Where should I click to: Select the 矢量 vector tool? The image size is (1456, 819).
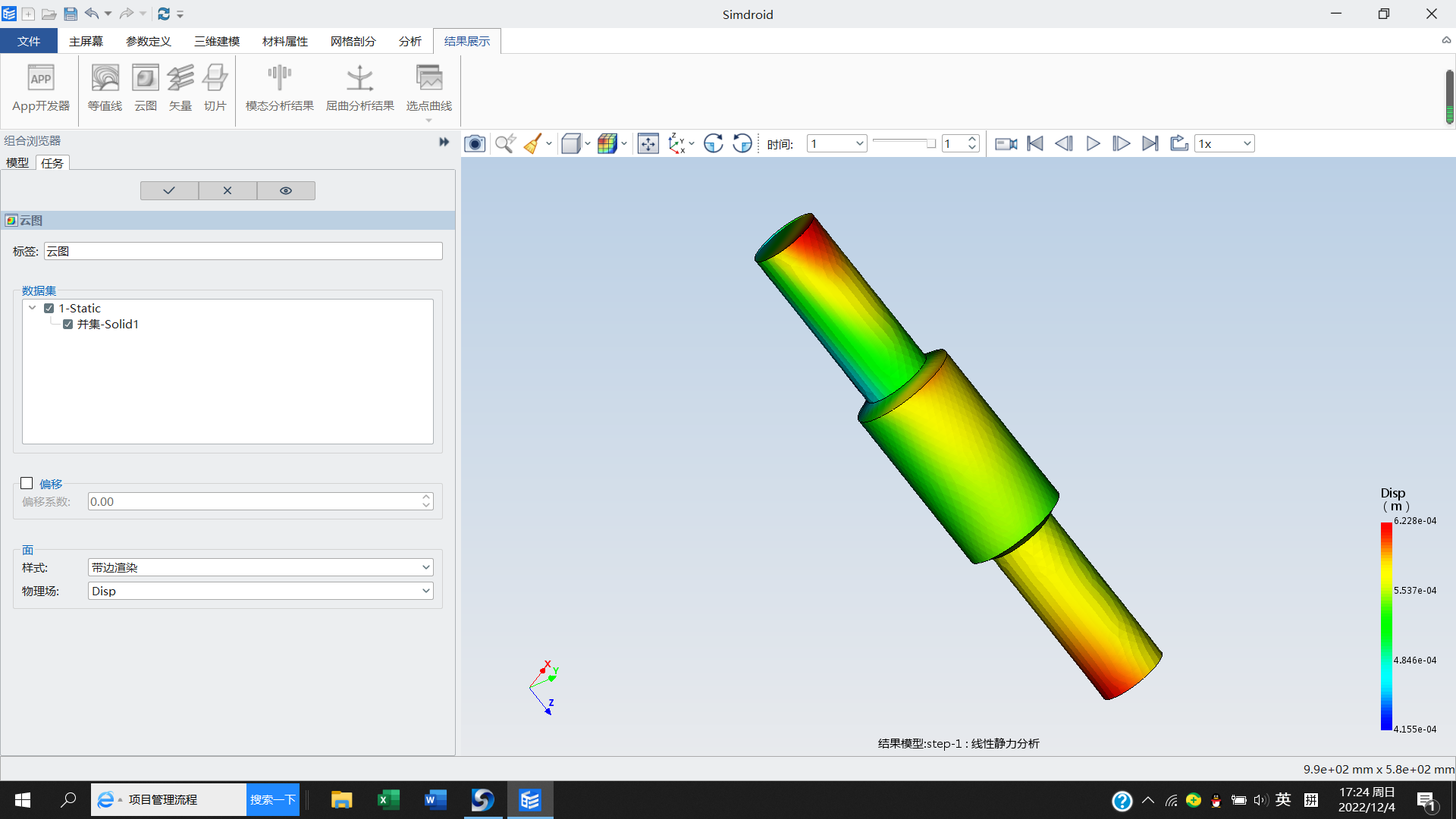(180, 88)
